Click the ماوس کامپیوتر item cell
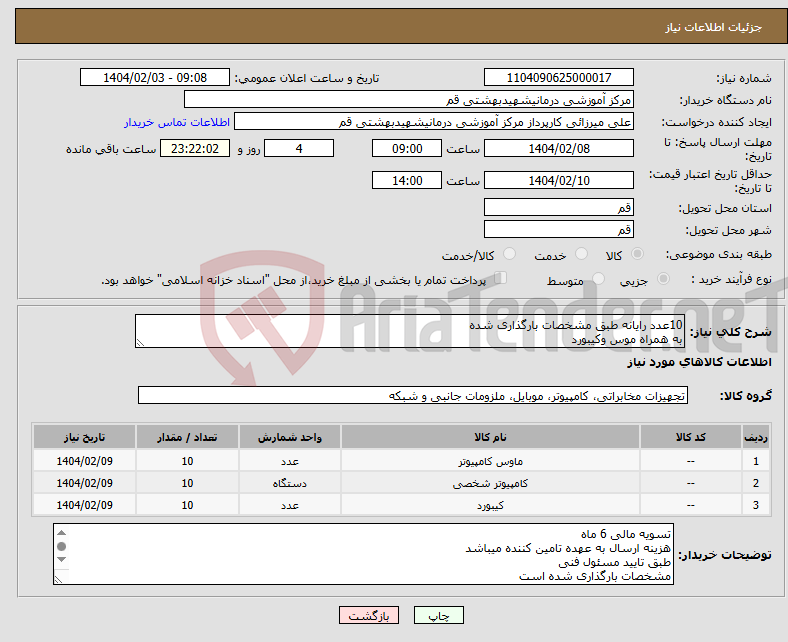The width and height of the screenshot is (788, 642). tap(490, 461)
